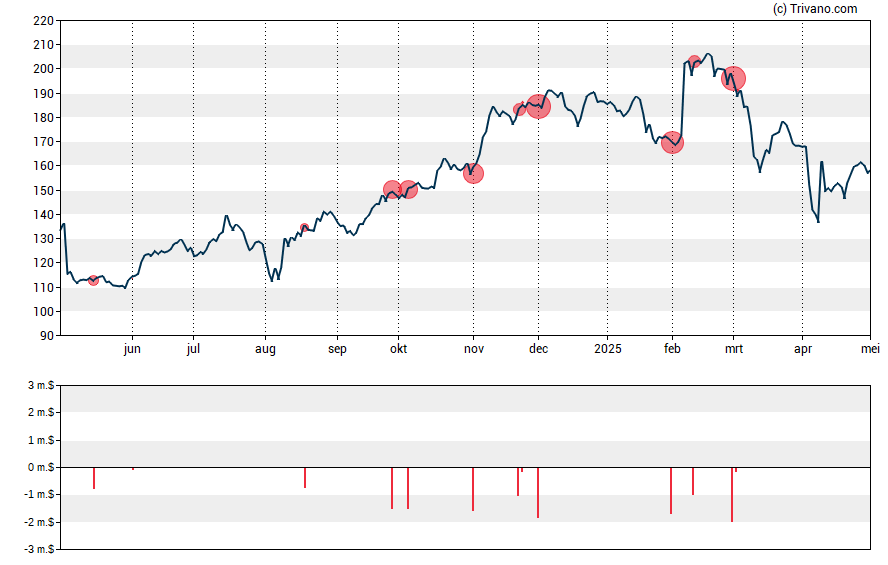Click the '110' price axis label
Image resolution: width=888 pixels, height=565 pixels.
coord(44,288)
